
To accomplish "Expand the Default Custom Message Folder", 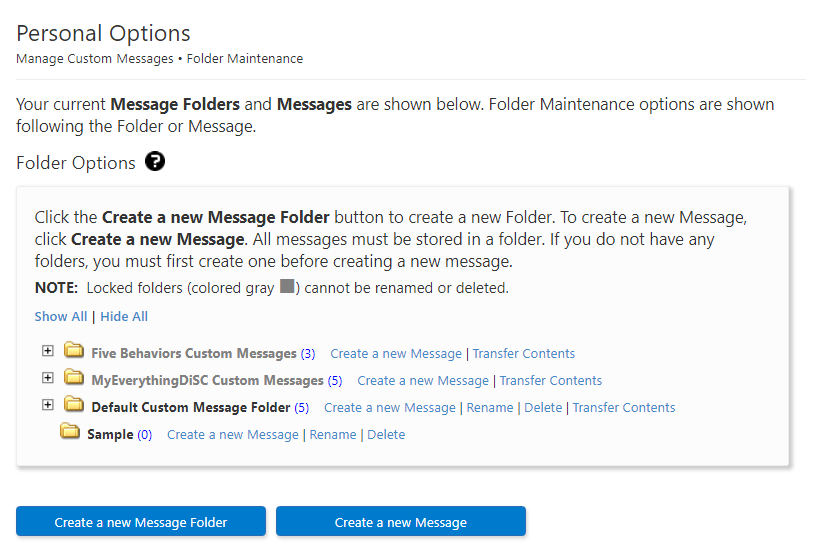I will 47,405.
